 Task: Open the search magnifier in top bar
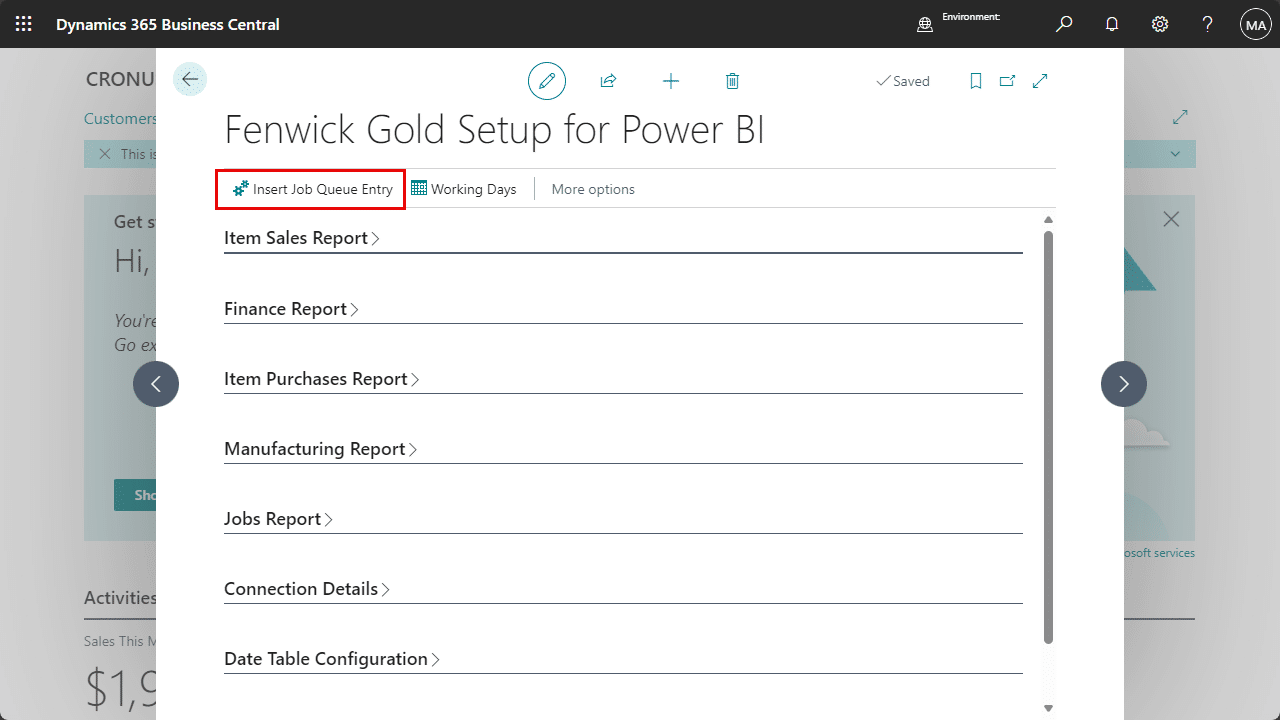[x=1064, y=24]
